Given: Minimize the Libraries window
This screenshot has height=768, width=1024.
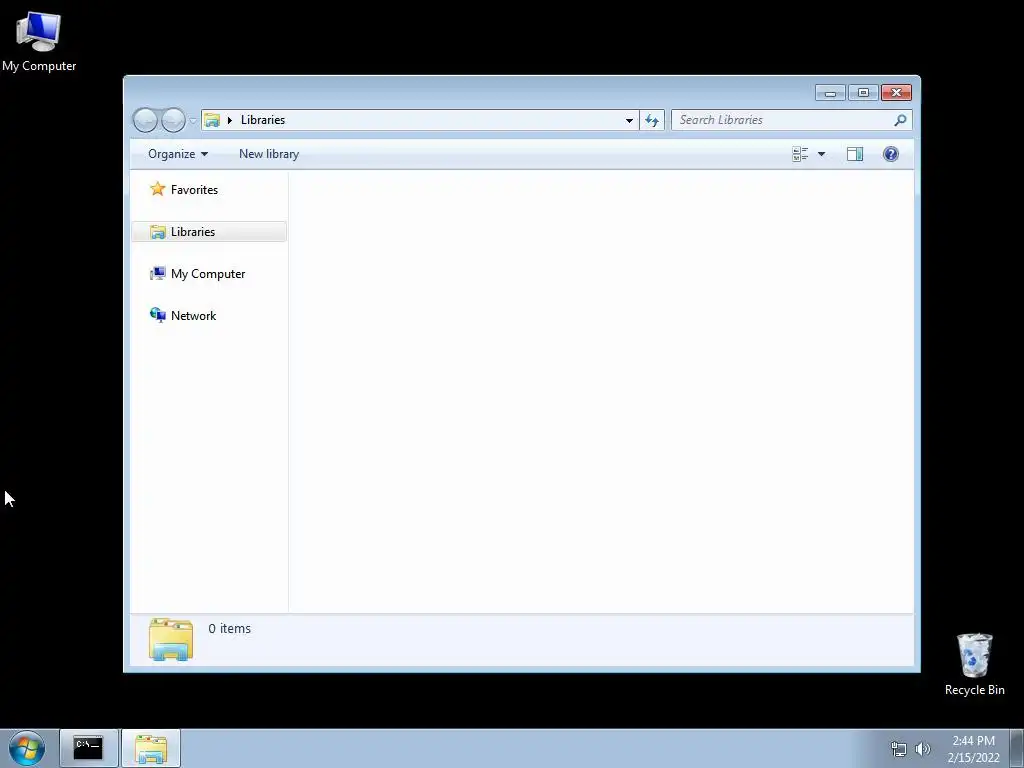Looking at the screenshot, I should pyautogui.click(x=830, y=93).
